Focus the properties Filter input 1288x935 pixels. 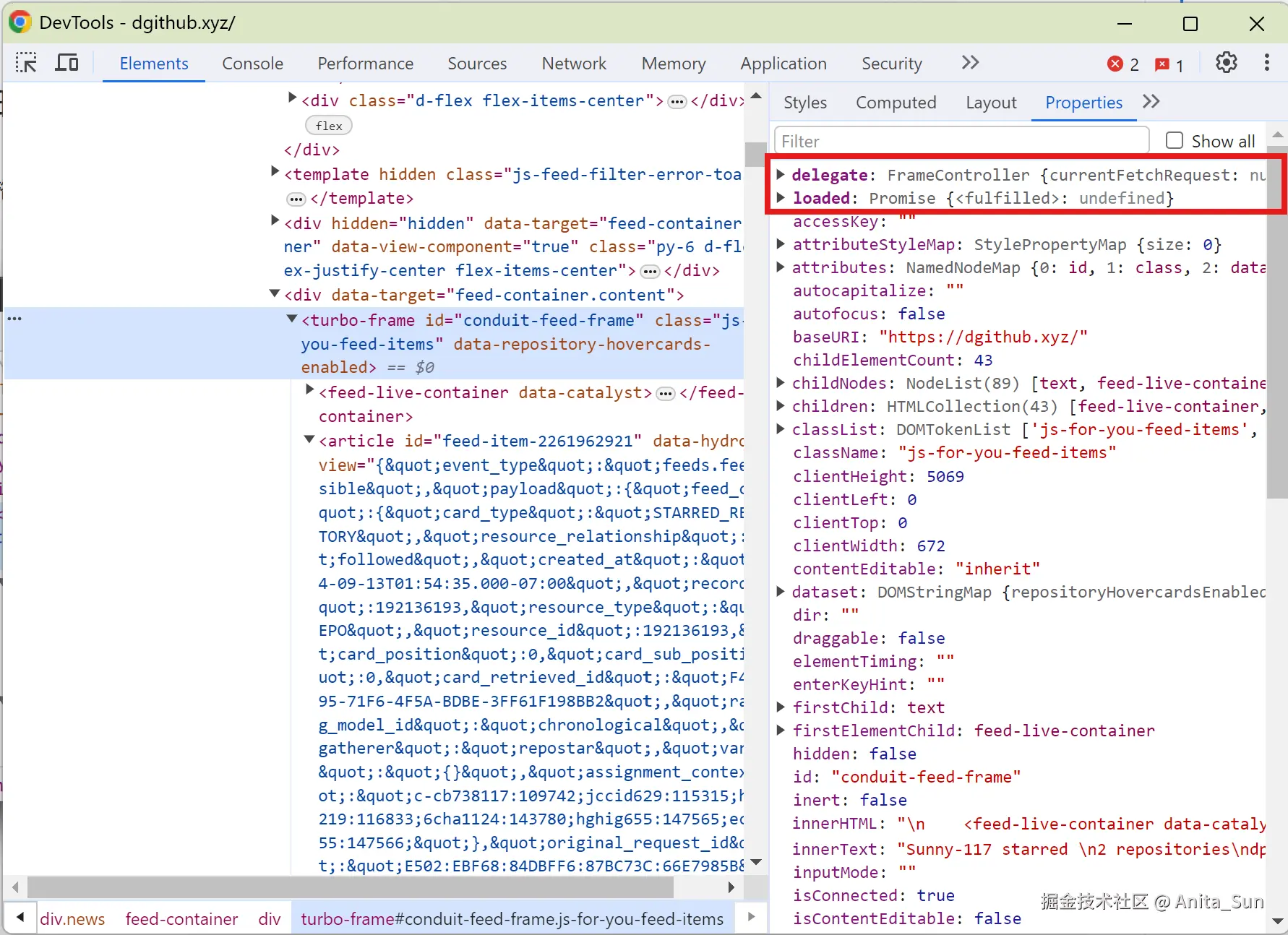961,141
